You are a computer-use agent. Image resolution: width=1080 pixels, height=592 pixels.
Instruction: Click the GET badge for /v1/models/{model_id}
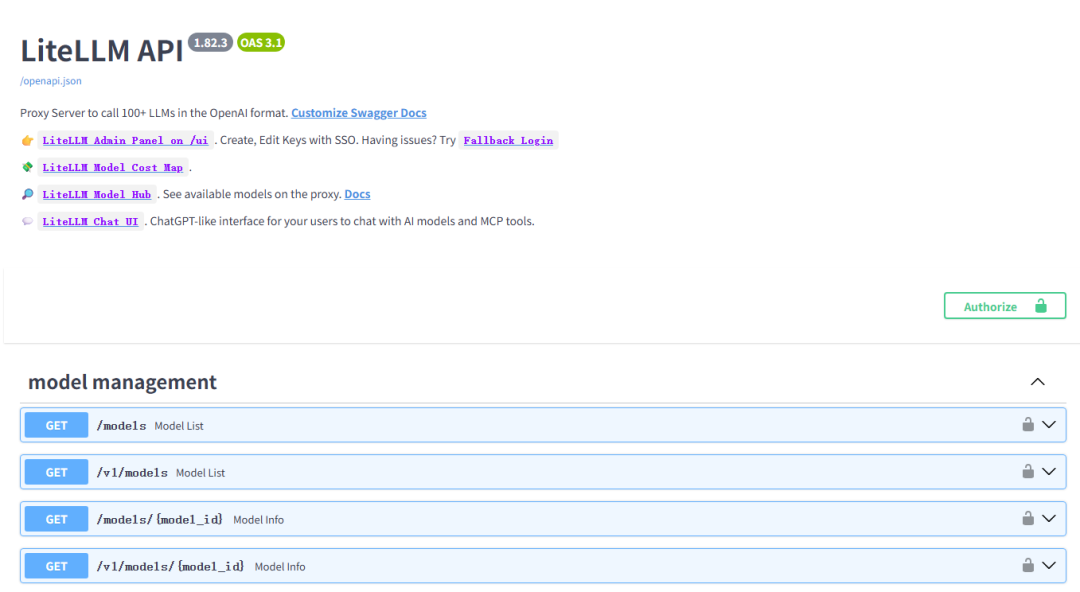[x=56, y=566]
